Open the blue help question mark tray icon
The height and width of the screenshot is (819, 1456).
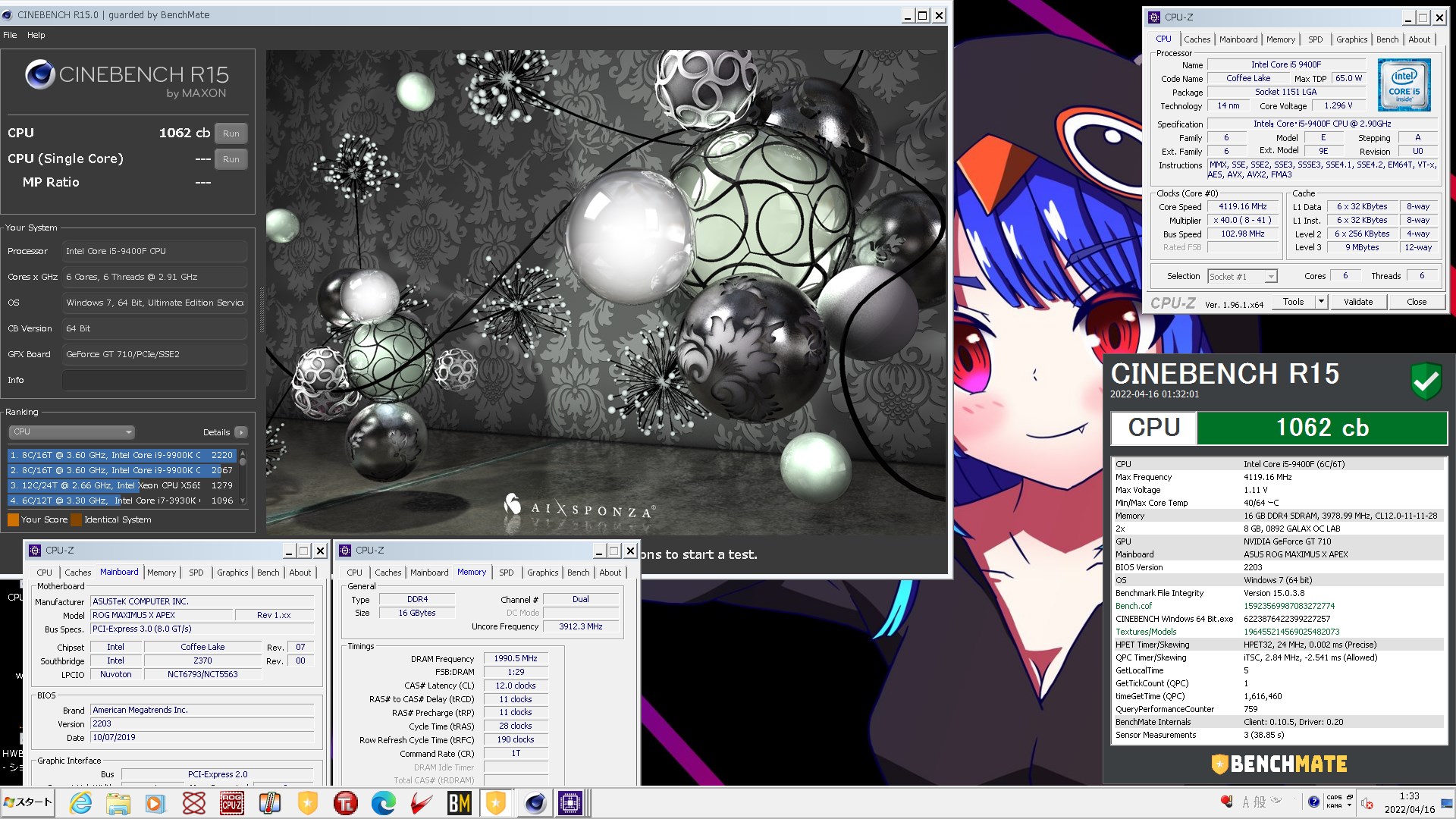(x=1313, y=802)
